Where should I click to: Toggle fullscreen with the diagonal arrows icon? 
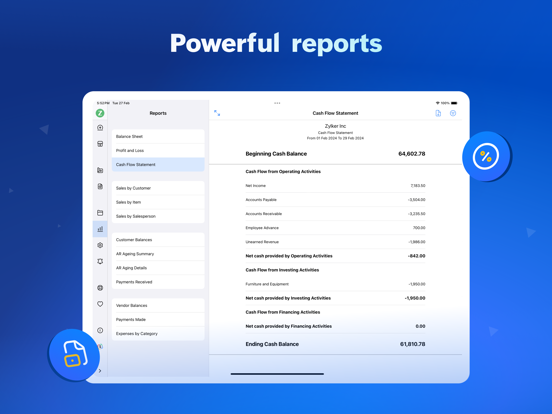click(x=217, y=113)
